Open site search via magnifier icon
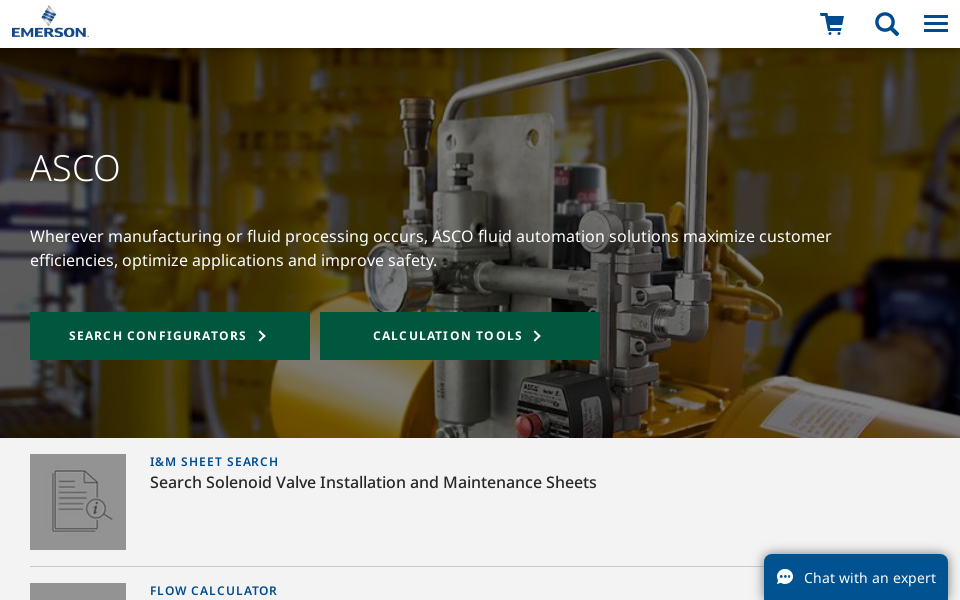 [886, 24]
